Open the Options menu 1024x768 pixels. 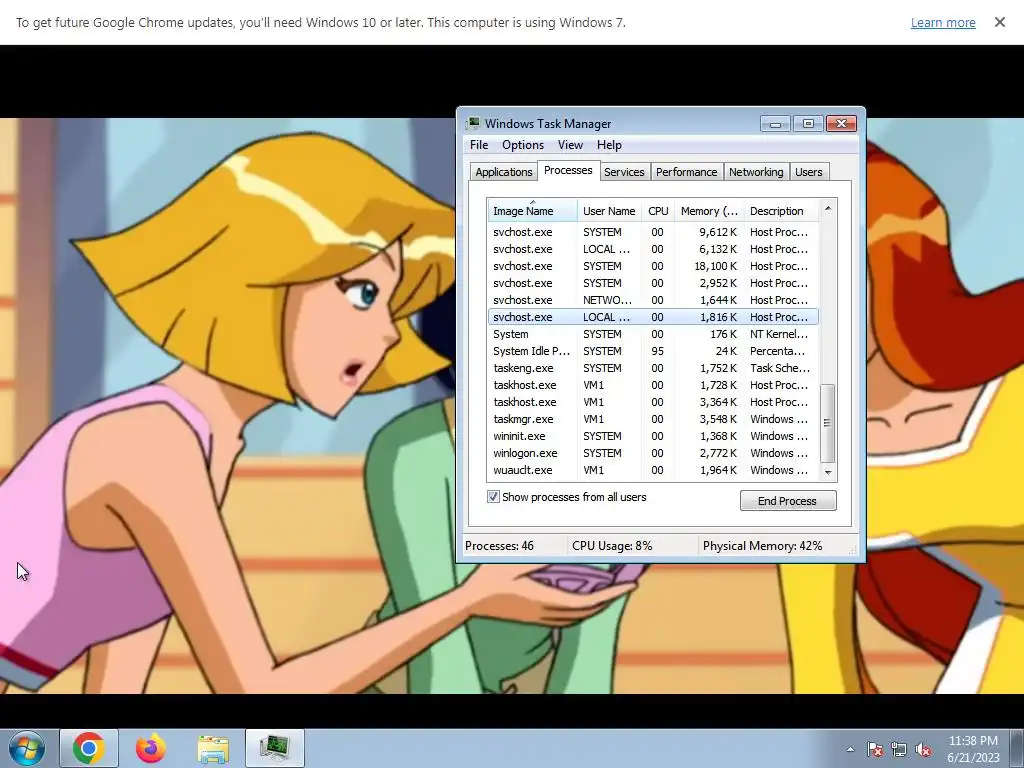(522, 145)
